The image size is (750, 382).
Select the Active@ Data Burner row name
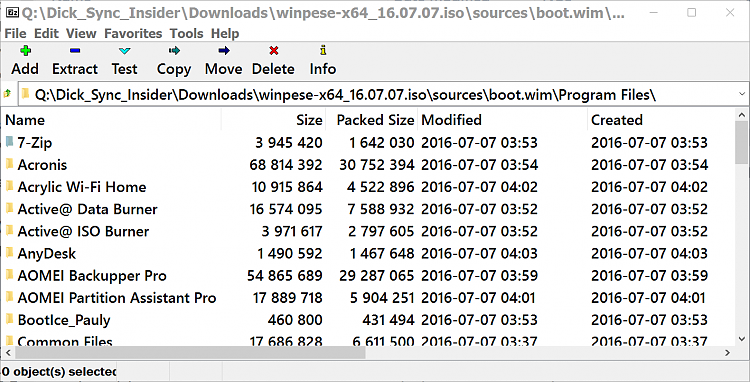coord(88,209)
